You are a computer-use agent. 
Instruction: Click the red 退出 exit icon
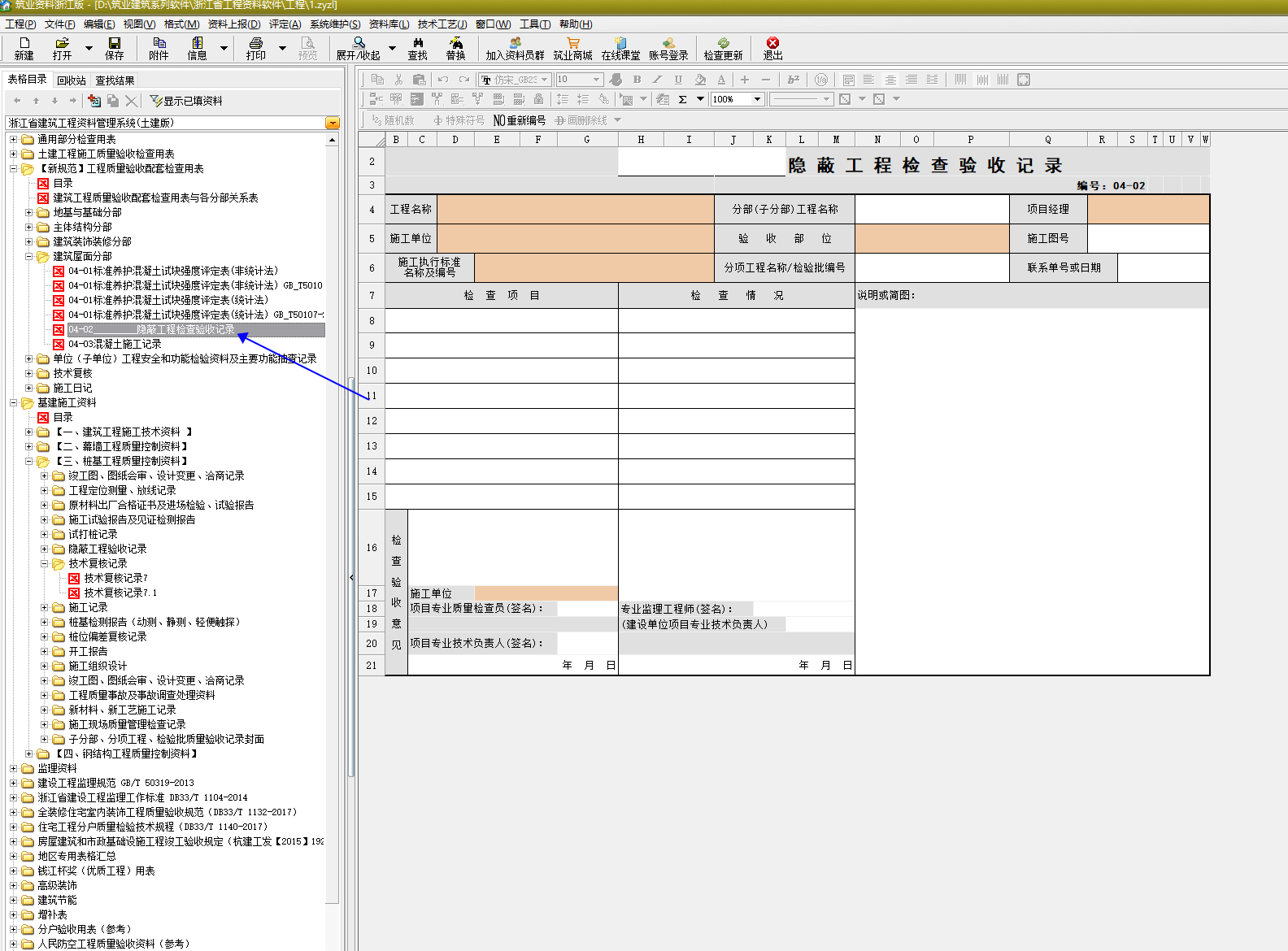(772, 48)
